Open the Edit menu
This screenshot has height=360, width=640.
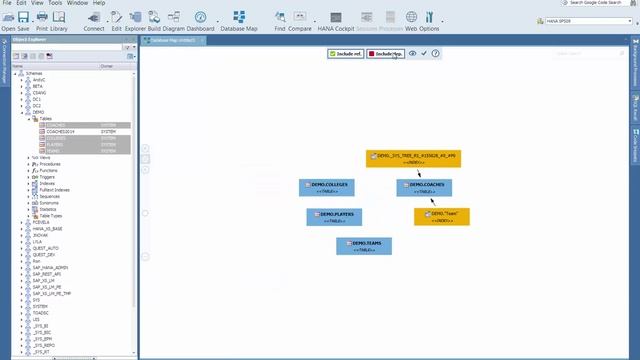pos(21,3)
